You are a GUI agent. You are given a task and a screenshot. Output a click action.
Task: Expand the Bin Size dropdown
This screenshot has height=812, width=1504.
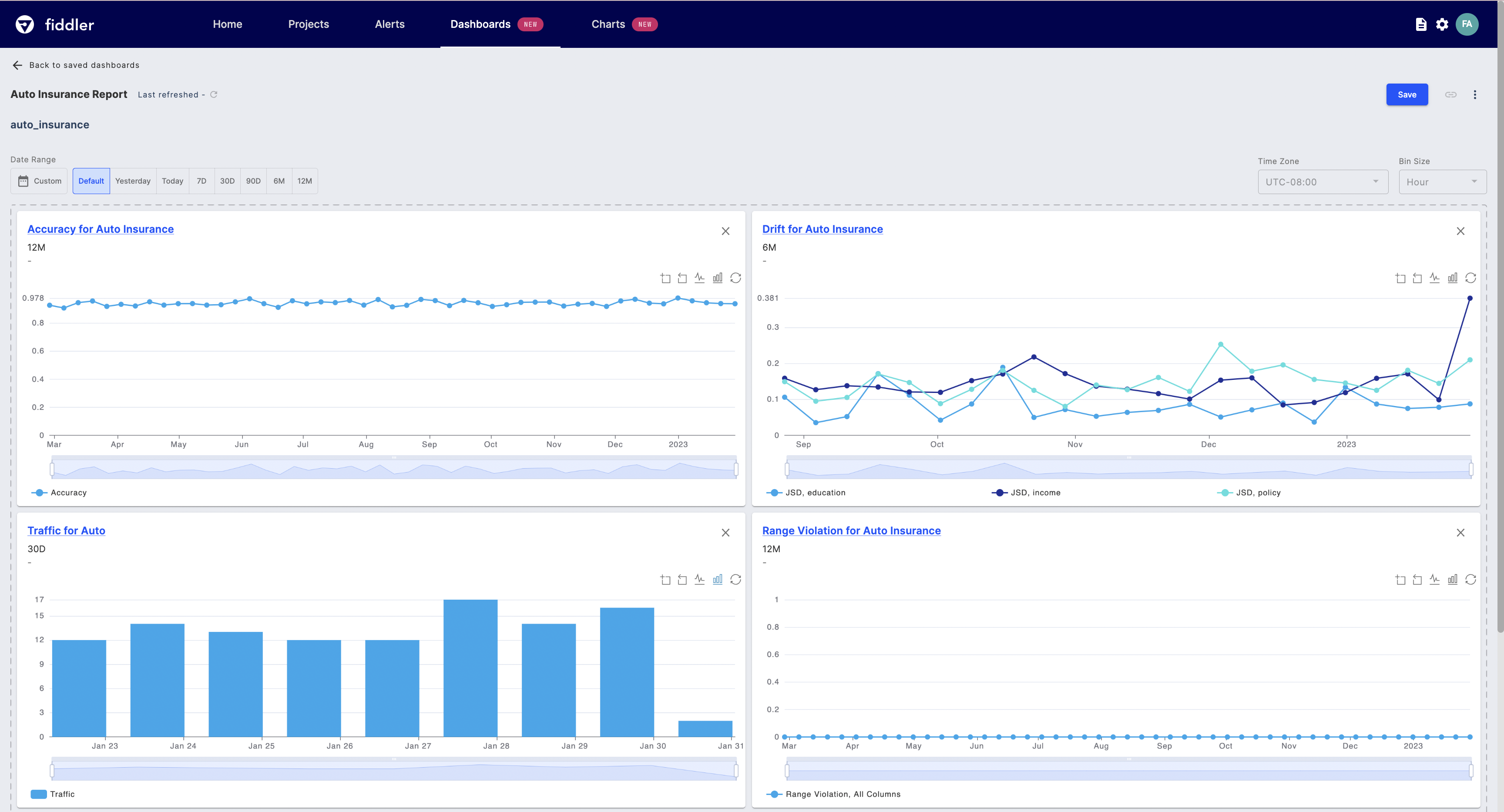[1442, 182]
